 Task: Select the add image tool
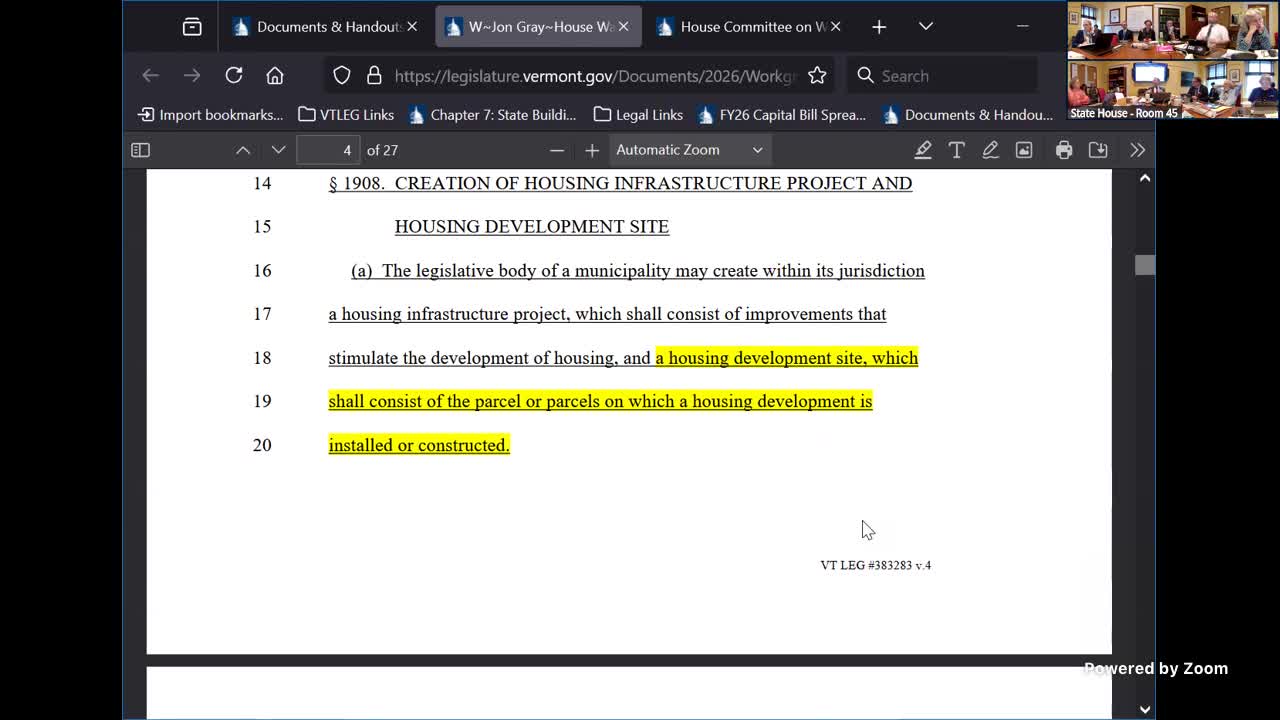[x=1024, y=150]
